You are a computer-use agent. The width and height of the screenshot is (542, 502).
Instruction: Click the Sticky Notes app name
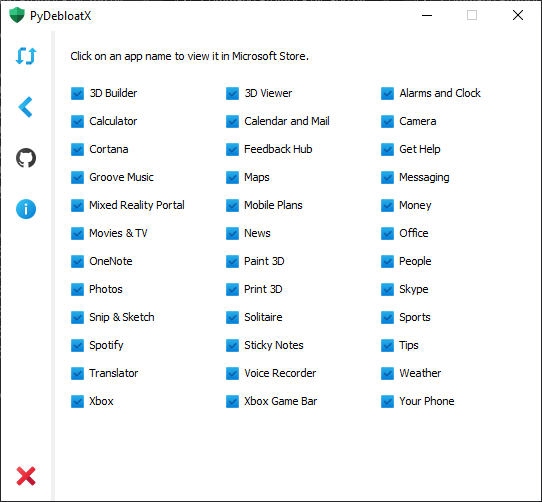(274, 345)
